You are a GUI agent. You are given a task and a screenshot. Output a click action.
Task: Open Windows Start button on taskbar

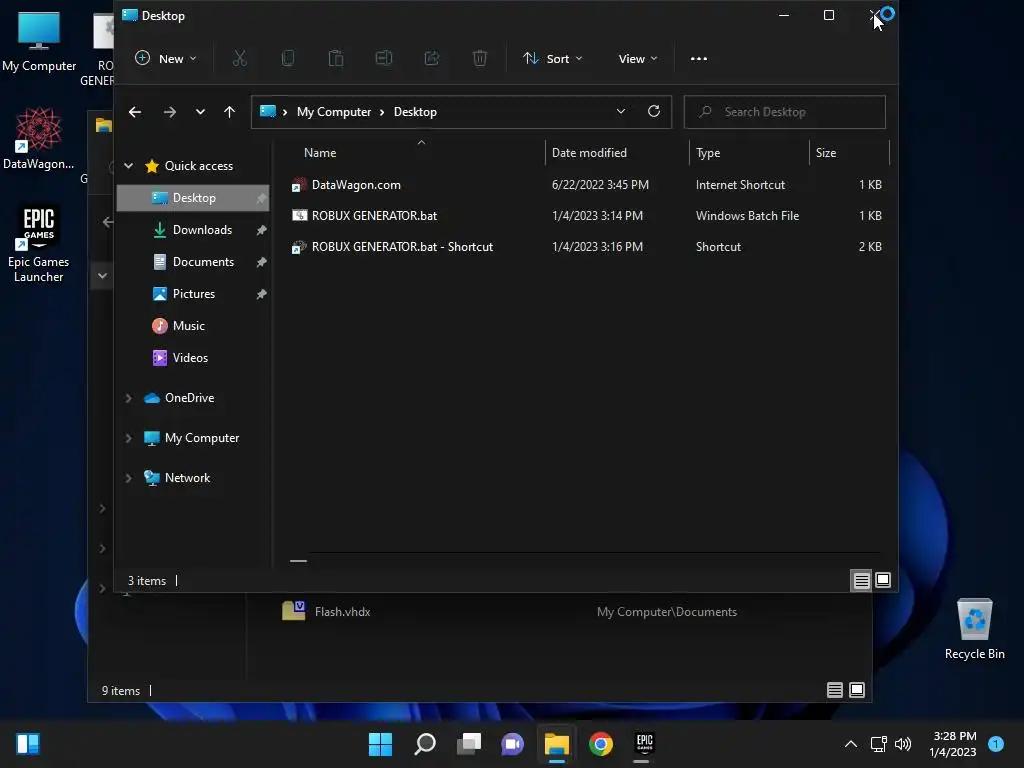coord(380,744)
